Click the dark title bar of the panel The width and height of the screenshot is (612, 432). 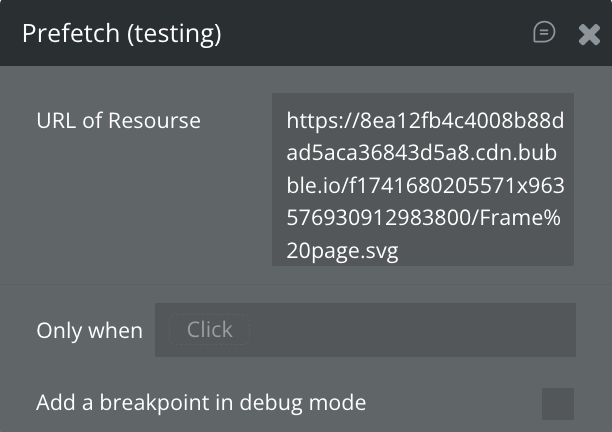[380, 34]
